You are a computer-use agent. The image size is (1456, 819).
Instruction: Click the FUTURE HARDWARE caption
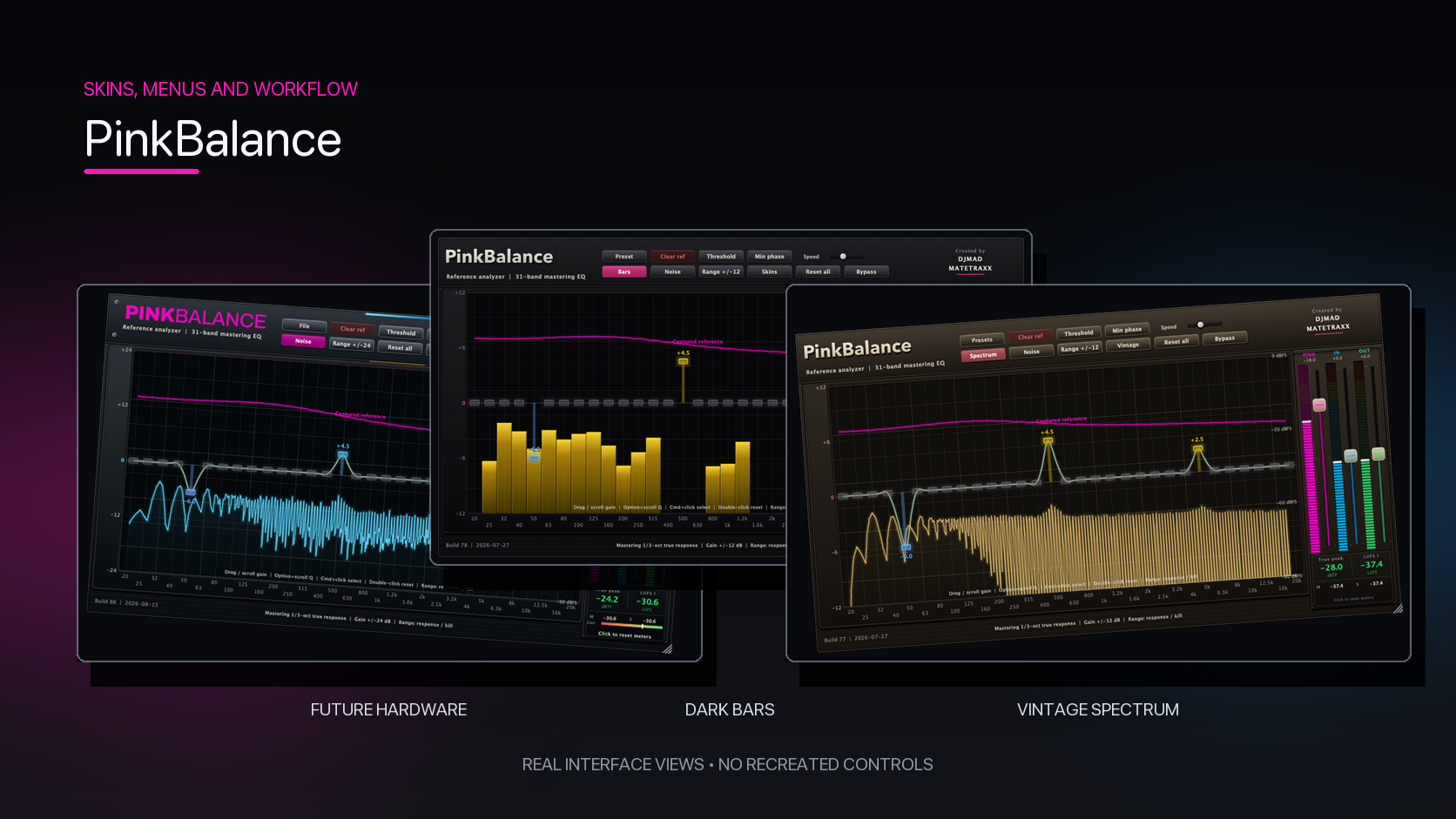coord(388,710)
